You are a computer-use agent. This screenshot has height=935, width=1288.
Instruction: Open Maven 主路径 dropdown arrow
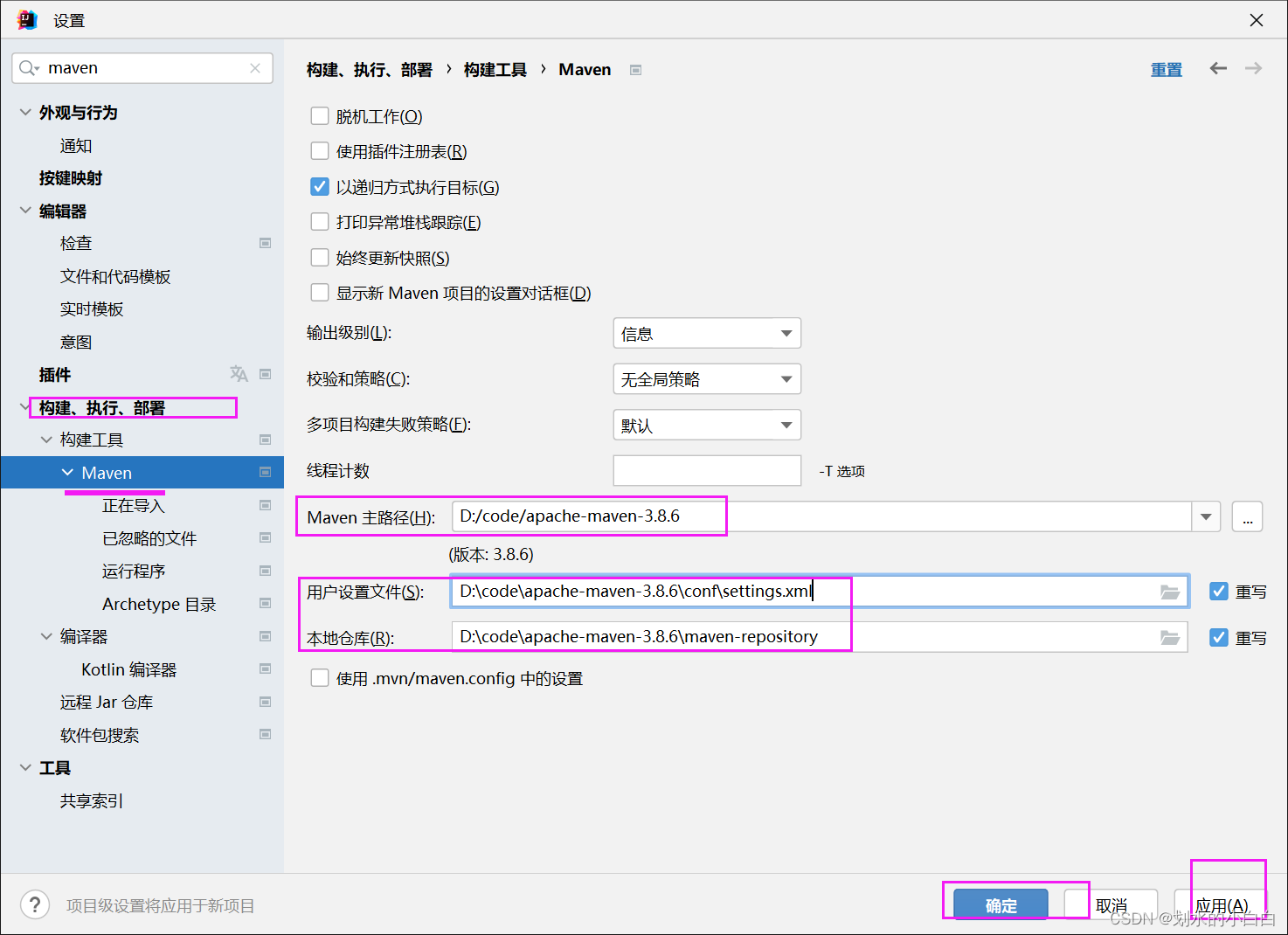coord(1206,516)
